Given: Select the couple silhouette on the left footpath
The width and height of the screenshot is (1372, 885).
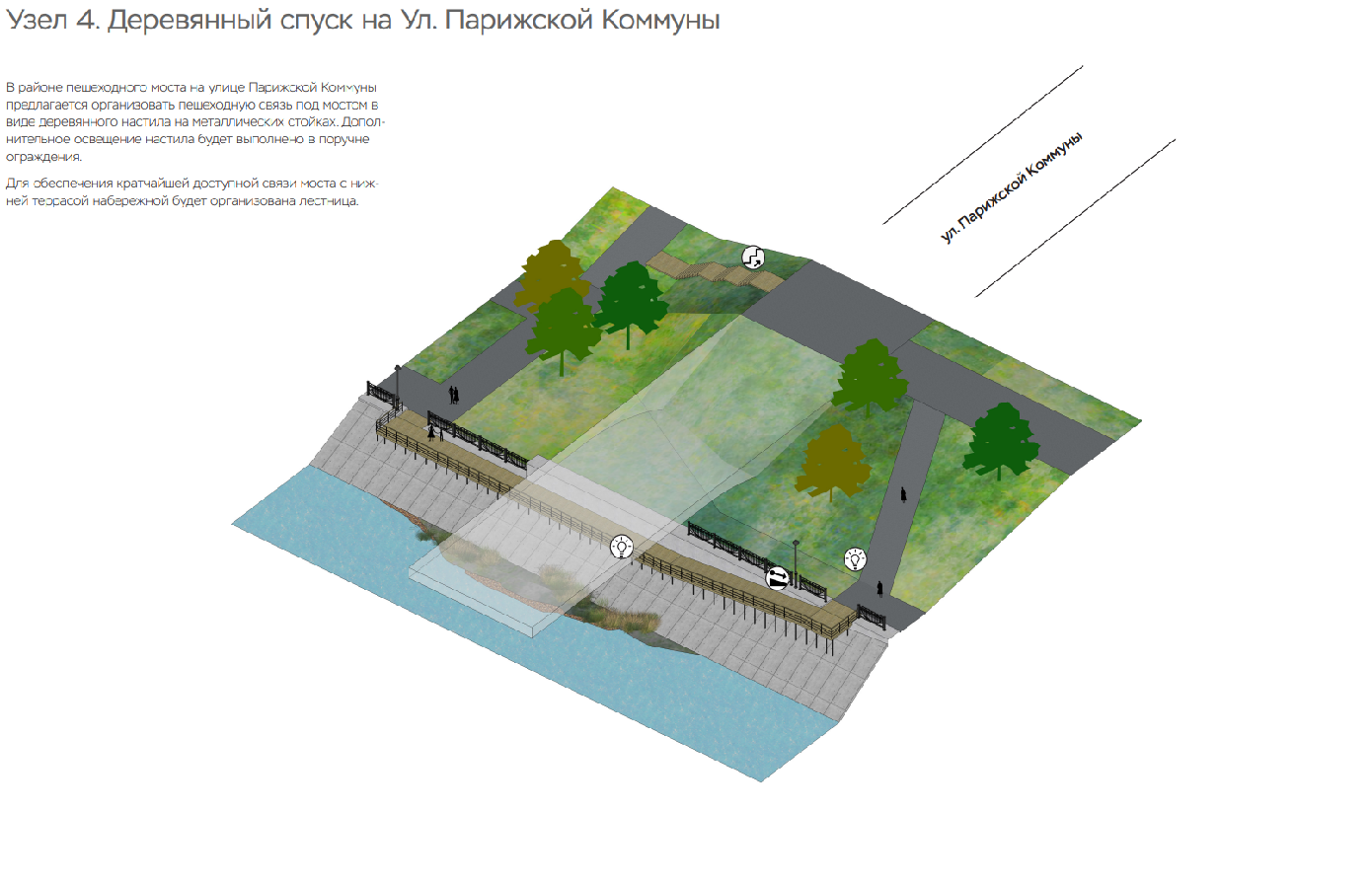Looking at the screenshot, I should pos(453,395).
